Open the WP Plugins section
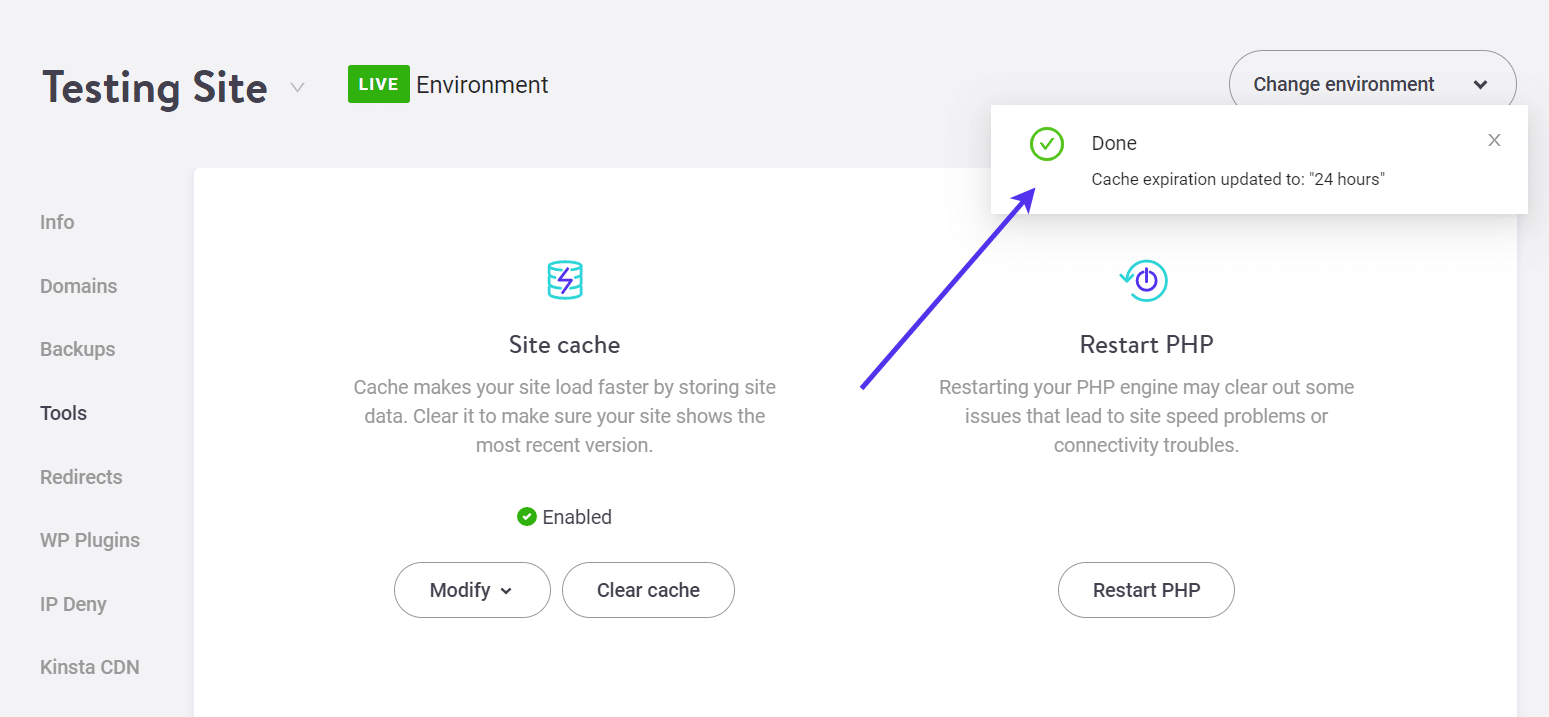 click(90, 540)
